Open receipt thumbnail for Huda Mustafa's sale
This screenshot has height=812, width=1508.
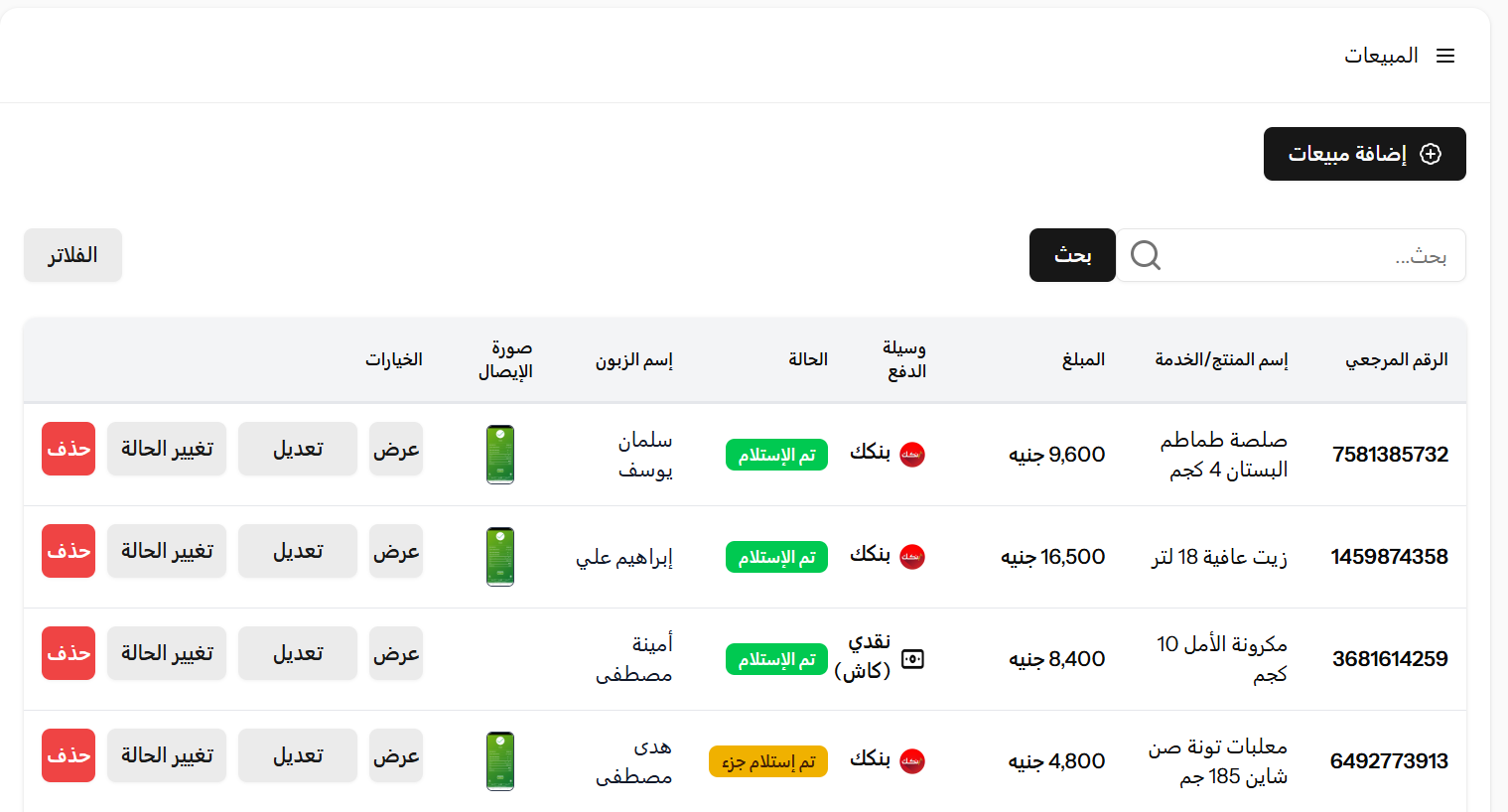pyautogui.click(x=500, y=761)
